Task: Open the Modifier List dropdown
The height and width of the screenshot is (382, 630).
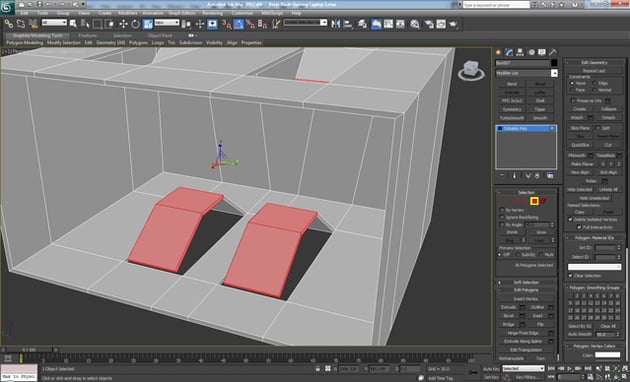Action: click(527, 74)
